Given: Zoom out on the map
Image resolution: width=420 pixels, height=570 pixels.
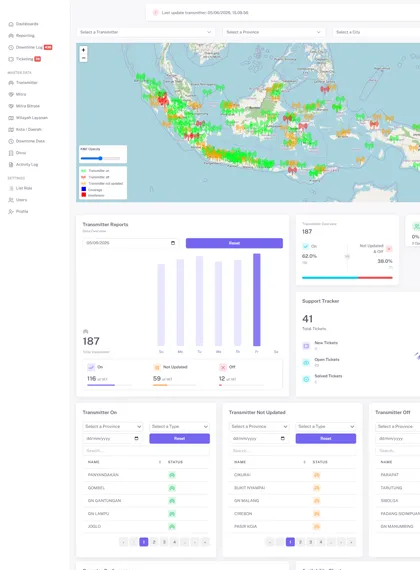Looking at the screenshot, I should tap(84, 58).
